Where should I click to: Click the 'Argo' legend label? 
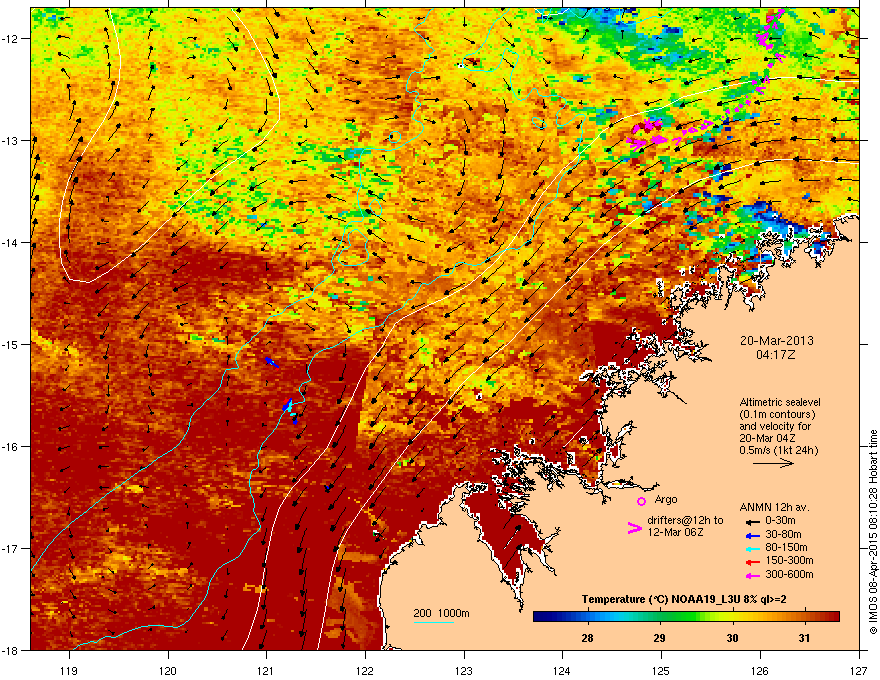pos(666,499)
